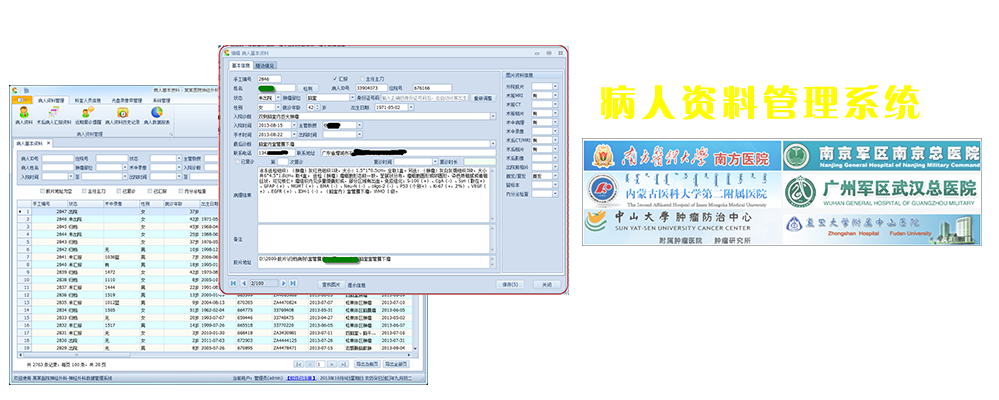Screen dimensions: 999x400
Task: Open the 病人资料历史记录 clock icon
Action: pyautogui.click(x=124, y=116)
